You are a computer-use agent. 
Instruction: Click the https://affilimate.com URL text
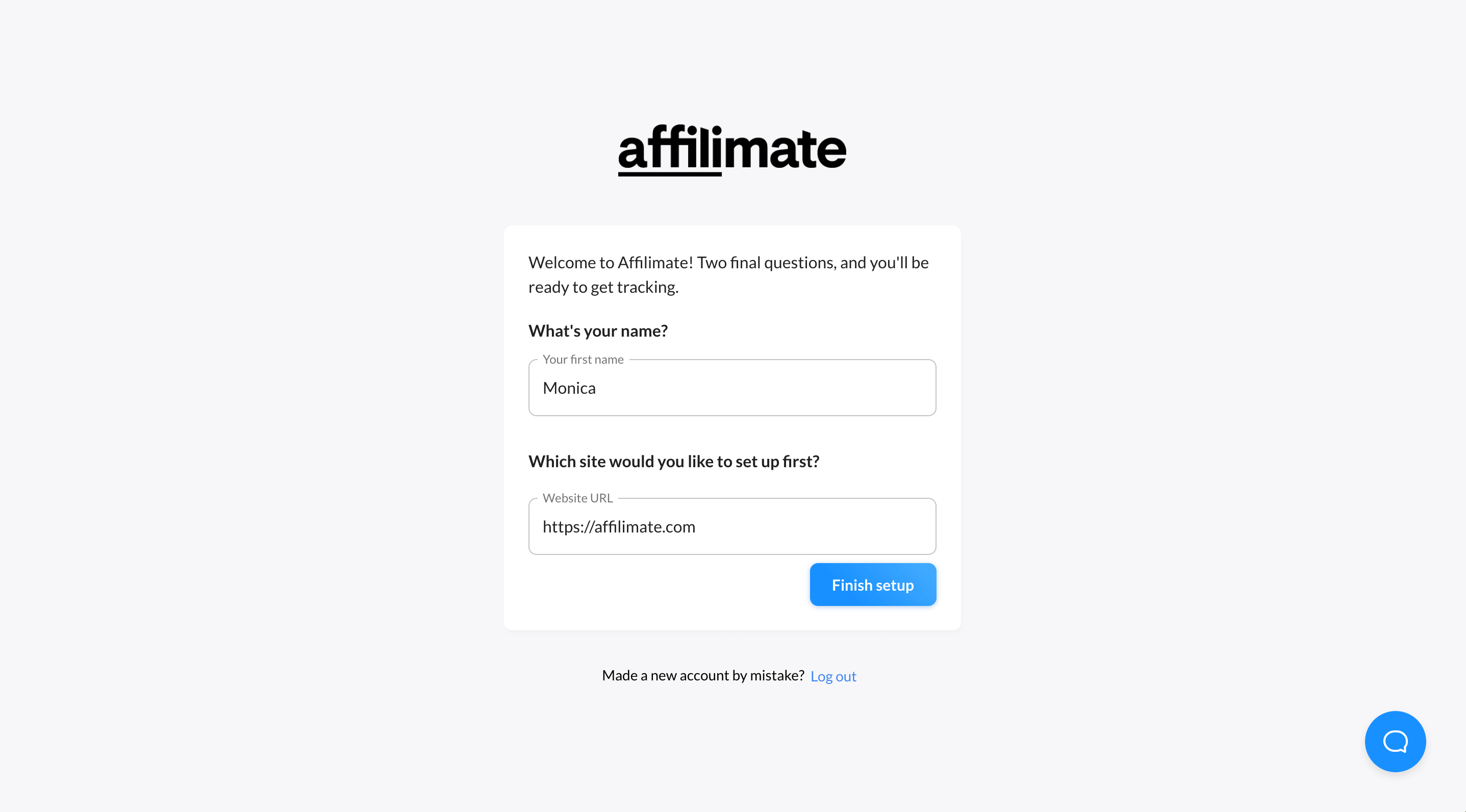[619, 527]
